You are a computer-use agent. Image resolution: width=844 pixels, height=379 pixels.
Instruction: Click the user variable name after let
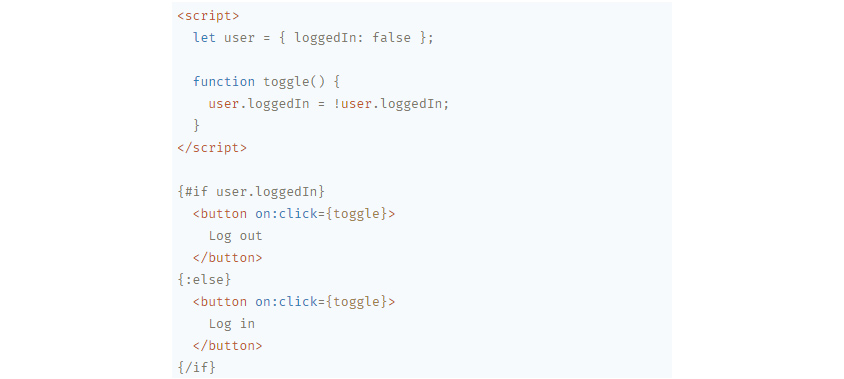(240, 38)
